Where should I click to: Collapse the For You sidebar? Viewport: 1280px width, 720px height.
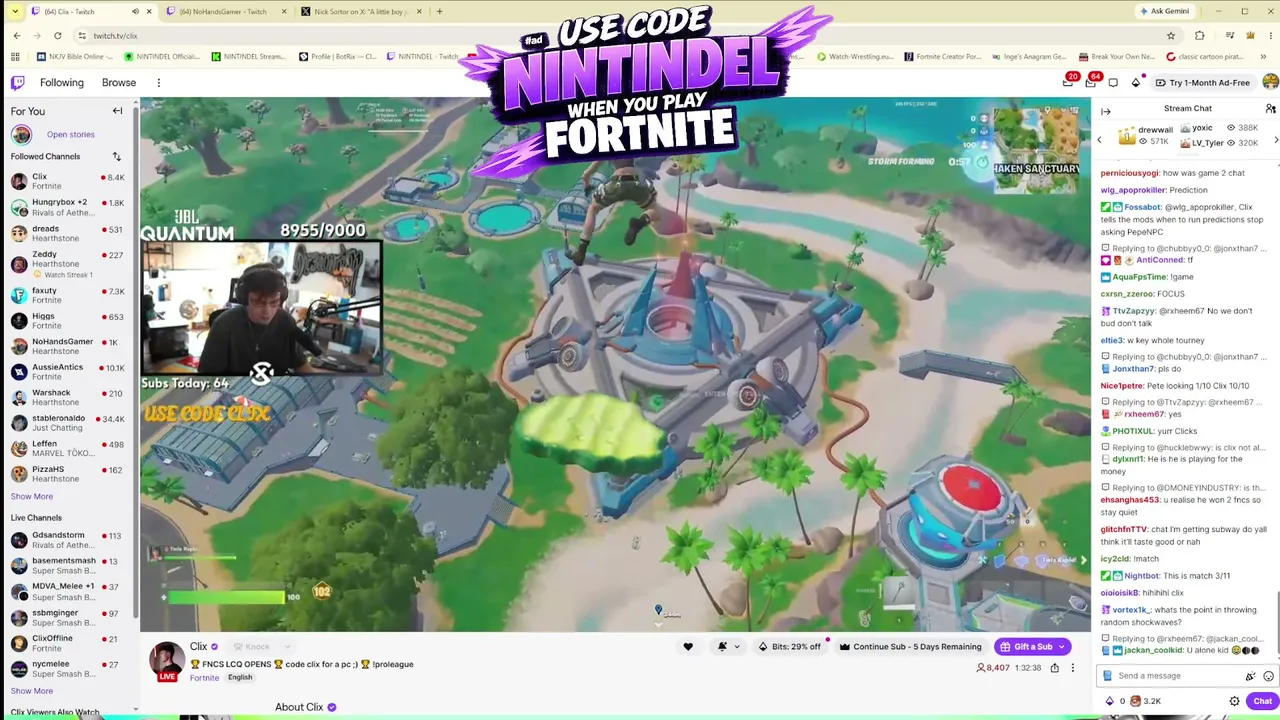pyautogui.click(x=117, y=111)
